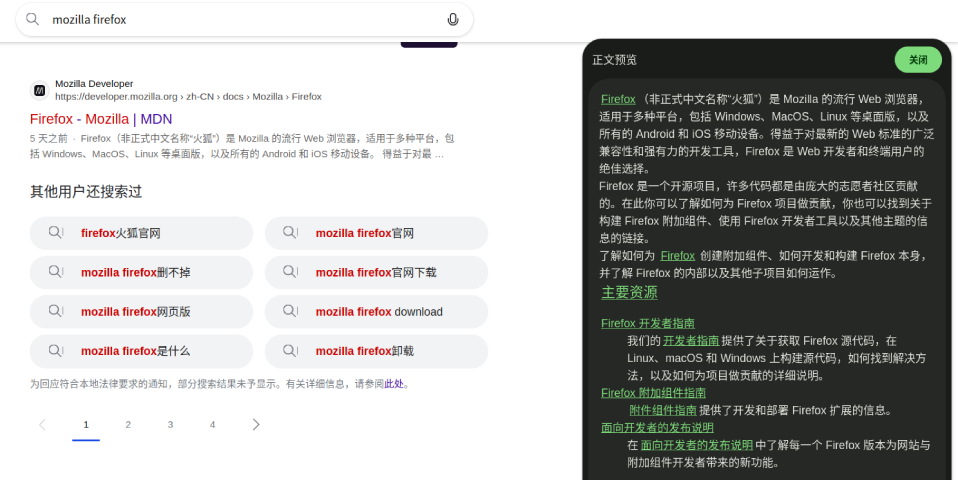The image size is (958, 480).
Task: Select suggestion 'firefox火狐官网'
Action: point(120,233)
